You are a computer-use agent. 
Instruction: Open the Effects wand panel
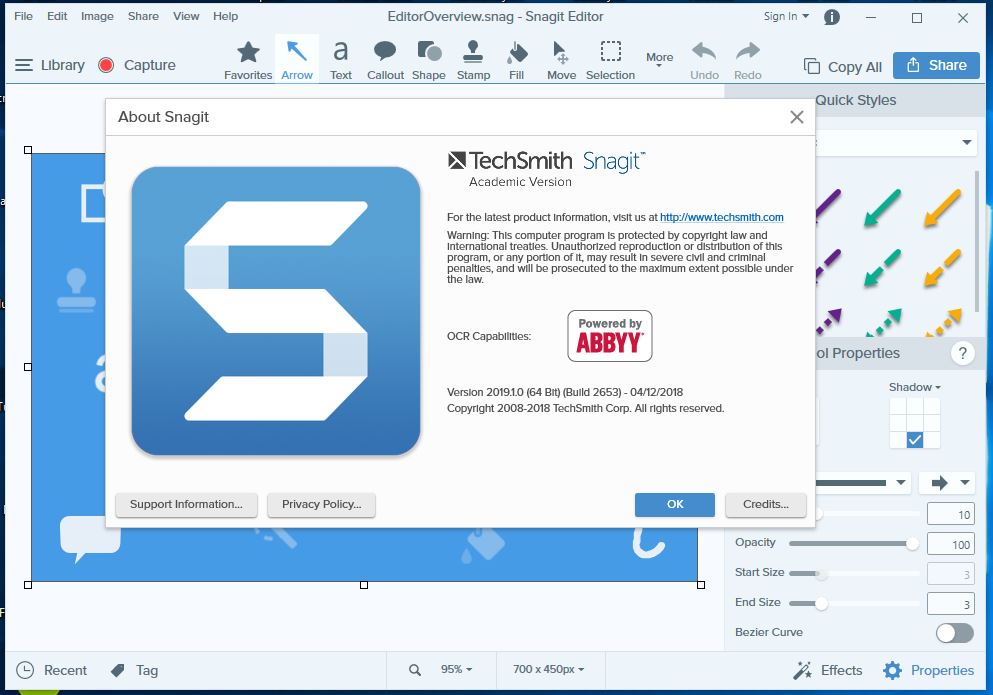(827, 670)
